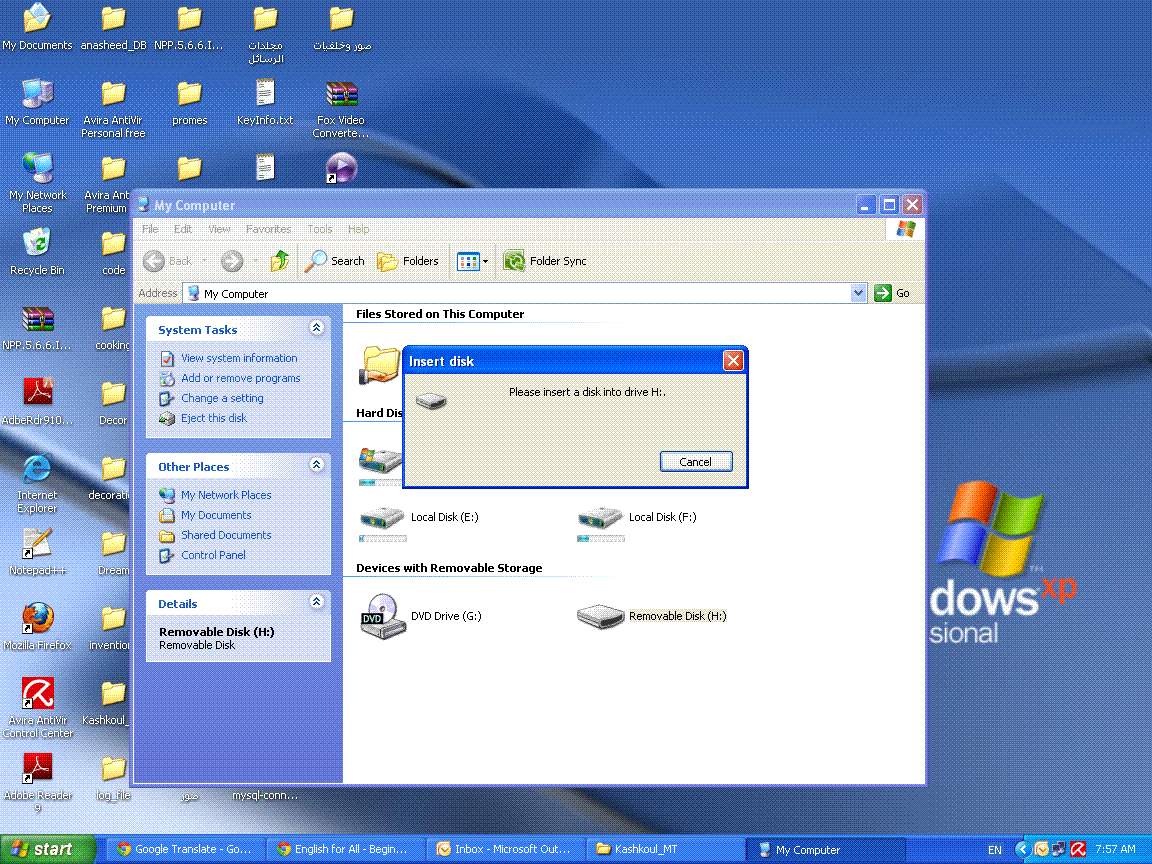This screenshot has width=1152, height=864.
Task: Select the Removable Disk (H:) icon
Action: pyautogui.click(x=600, y=616)
